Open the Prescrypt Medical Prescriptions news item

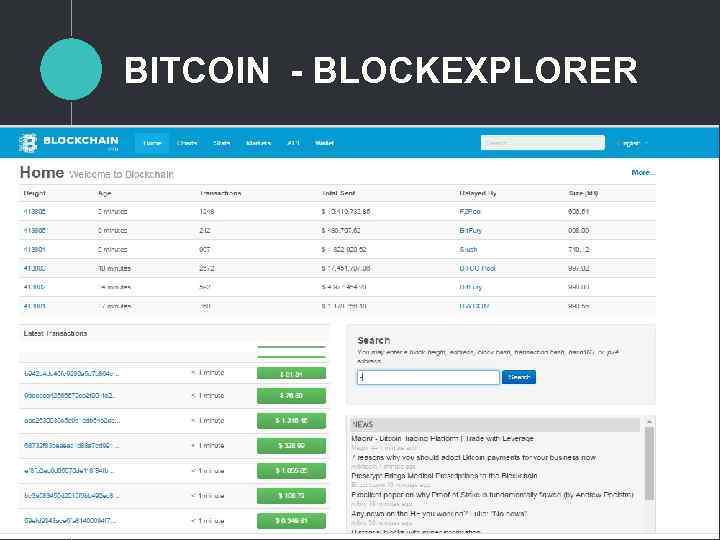tap(444, 476)
